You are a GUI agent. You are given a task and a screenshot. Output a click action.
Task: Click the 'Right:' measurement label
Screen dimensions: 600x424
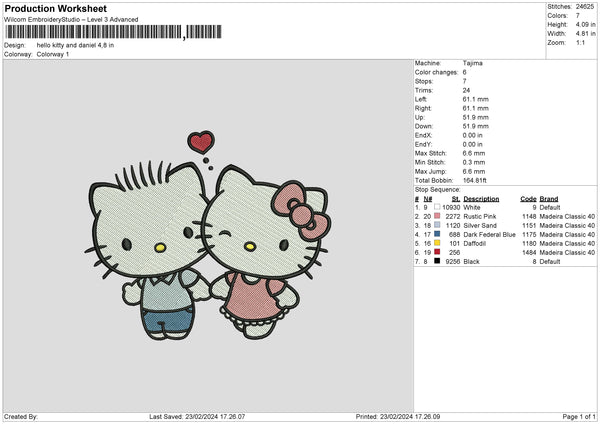pos(423,108)
